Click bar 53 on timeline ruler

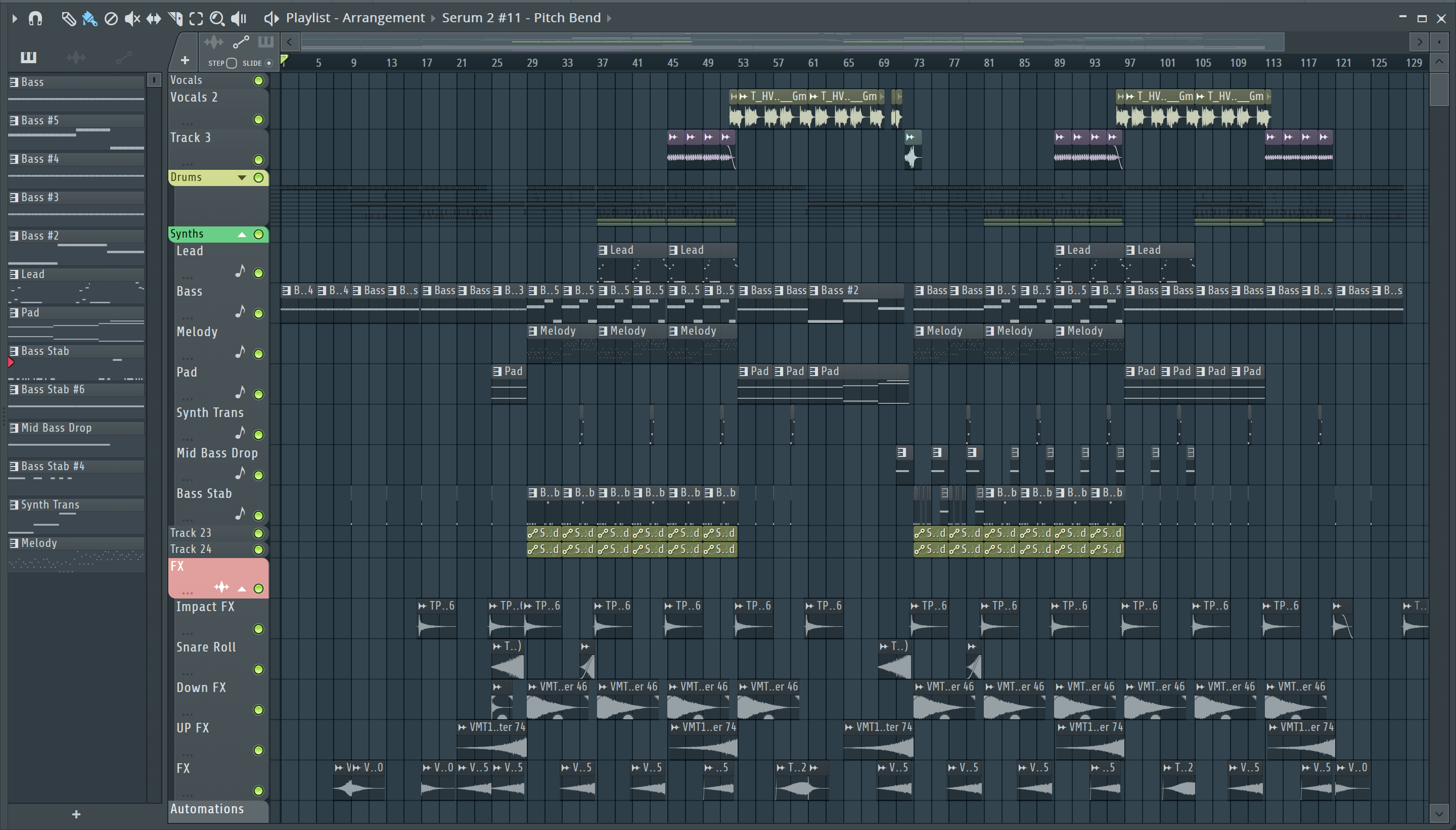[743, 63]
